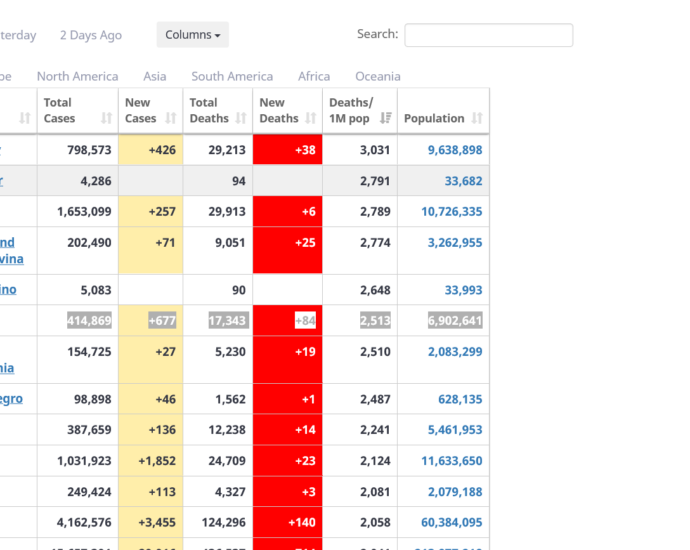
Task: Switch to the Oceania tab
Action: tap(378, 77)
